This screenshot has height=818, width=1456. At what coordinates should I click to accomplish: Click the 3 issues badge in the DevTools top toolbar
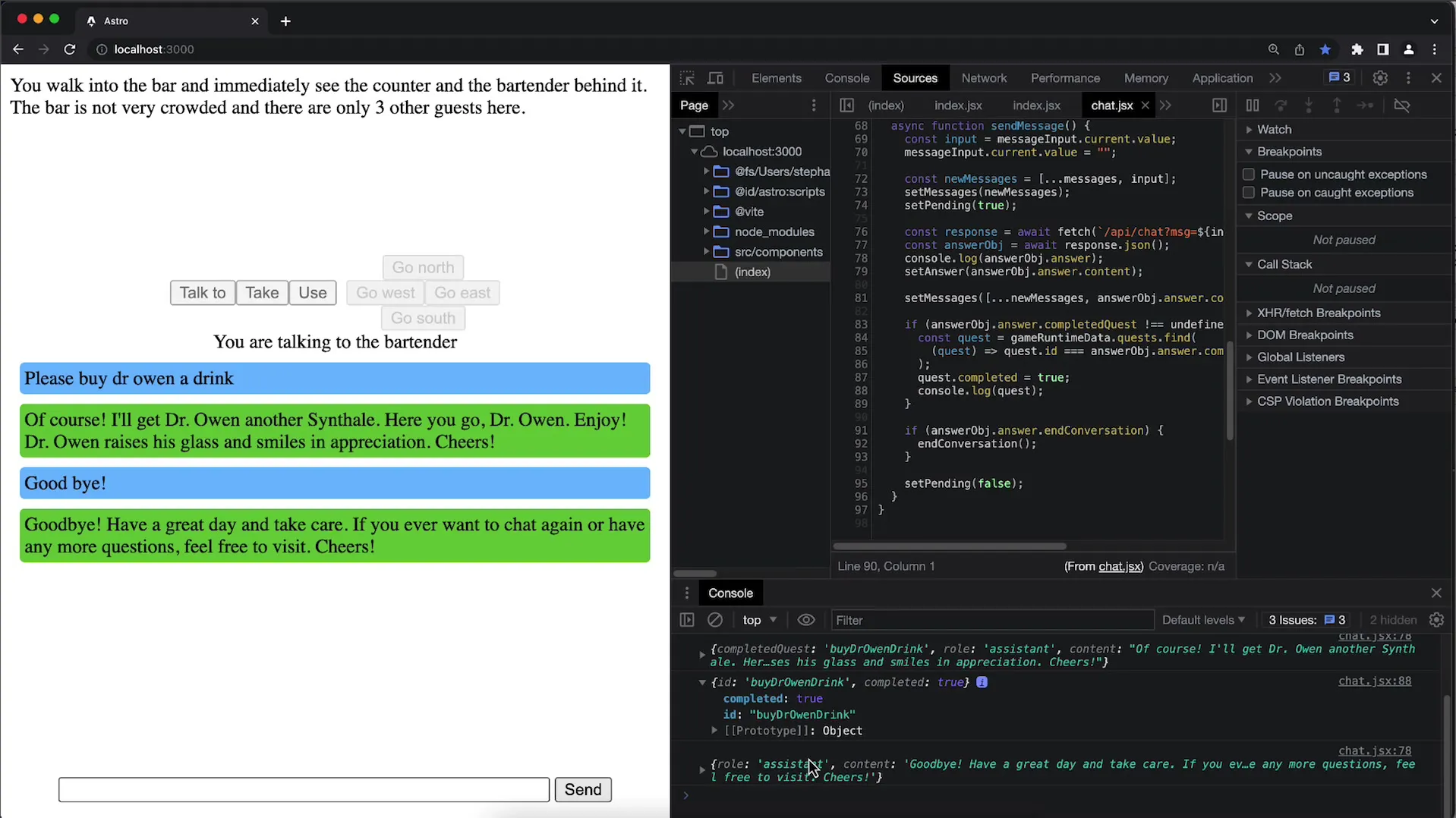1339,77
